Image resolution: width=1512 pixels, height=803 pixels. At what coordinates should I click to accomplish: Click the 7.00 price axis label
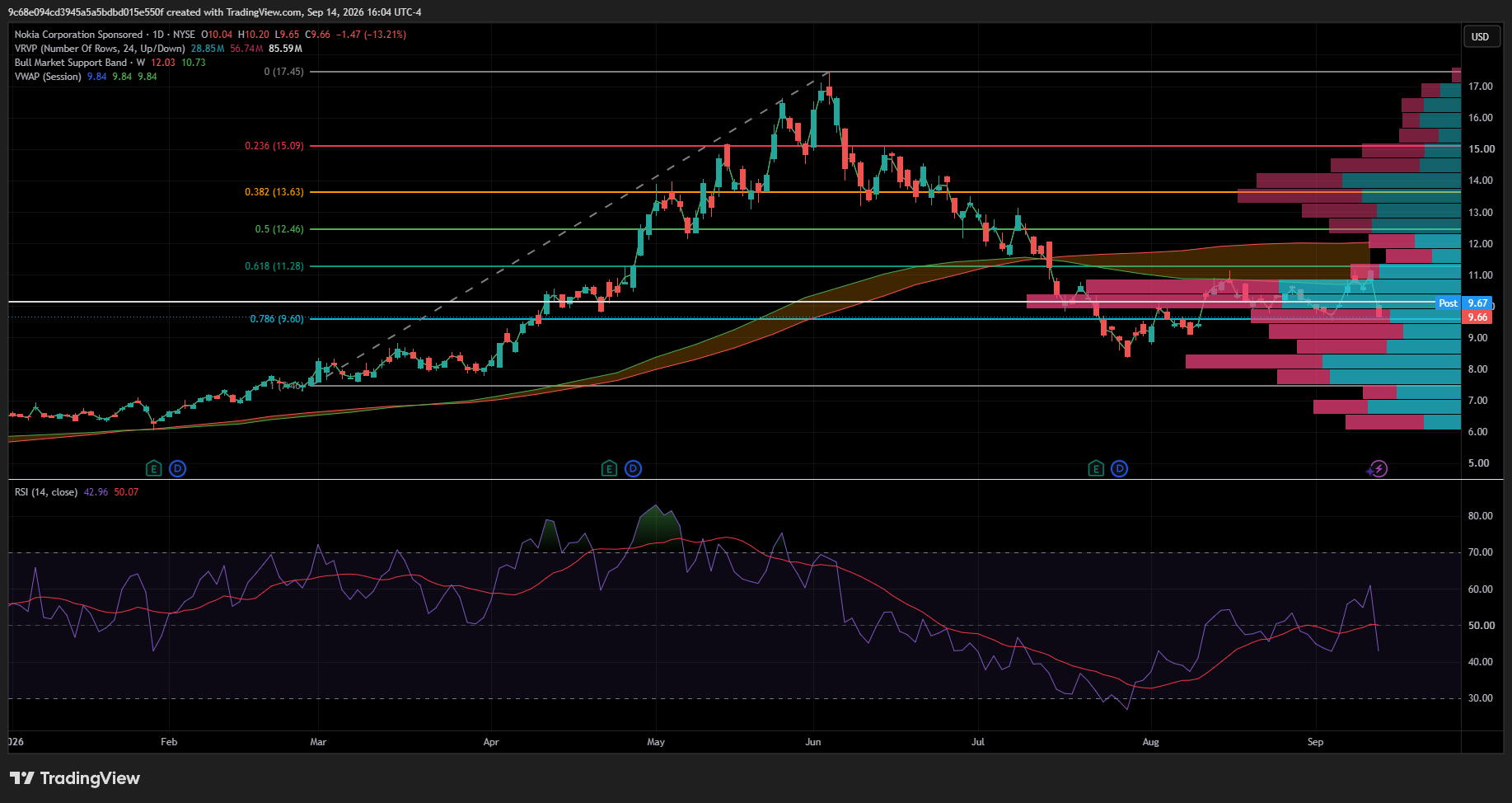click(x=1478, y=401)
